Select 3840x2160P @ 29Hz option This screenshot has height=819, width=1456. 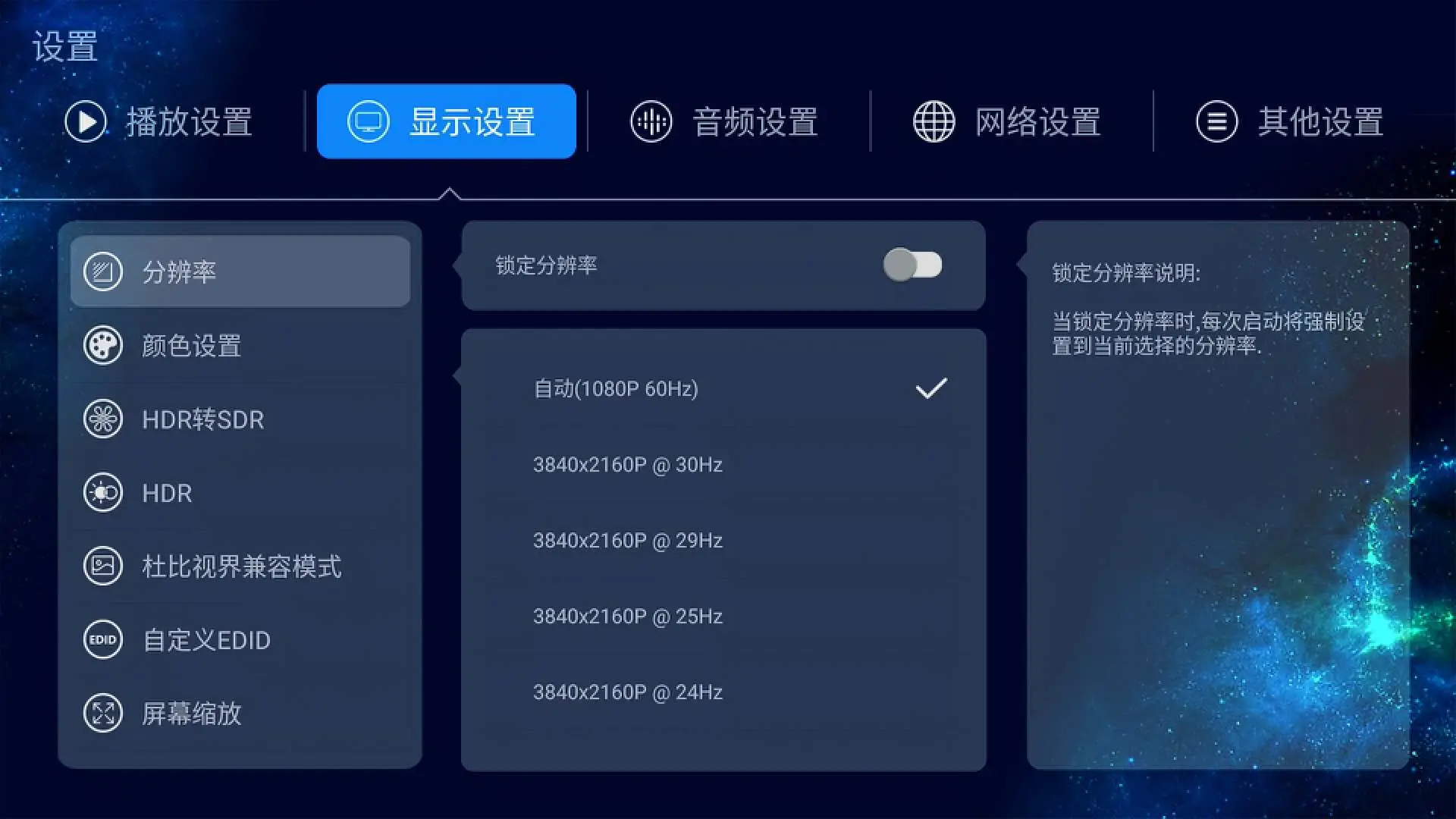(x=627, y=540)
